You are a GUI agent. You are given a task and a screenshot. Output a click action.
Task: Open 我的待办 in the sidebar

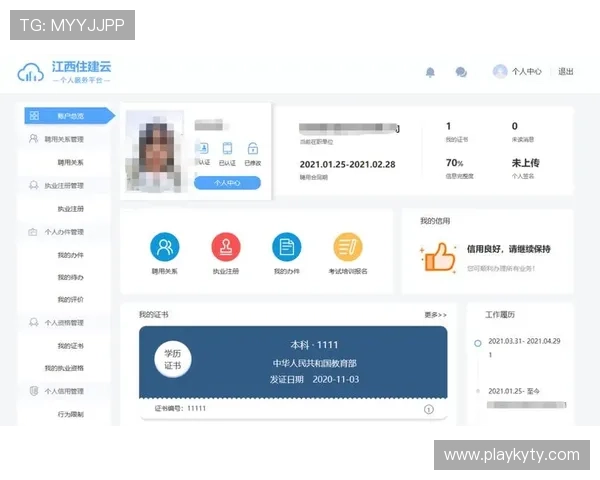pyautogui.click(x=70, y=277)
